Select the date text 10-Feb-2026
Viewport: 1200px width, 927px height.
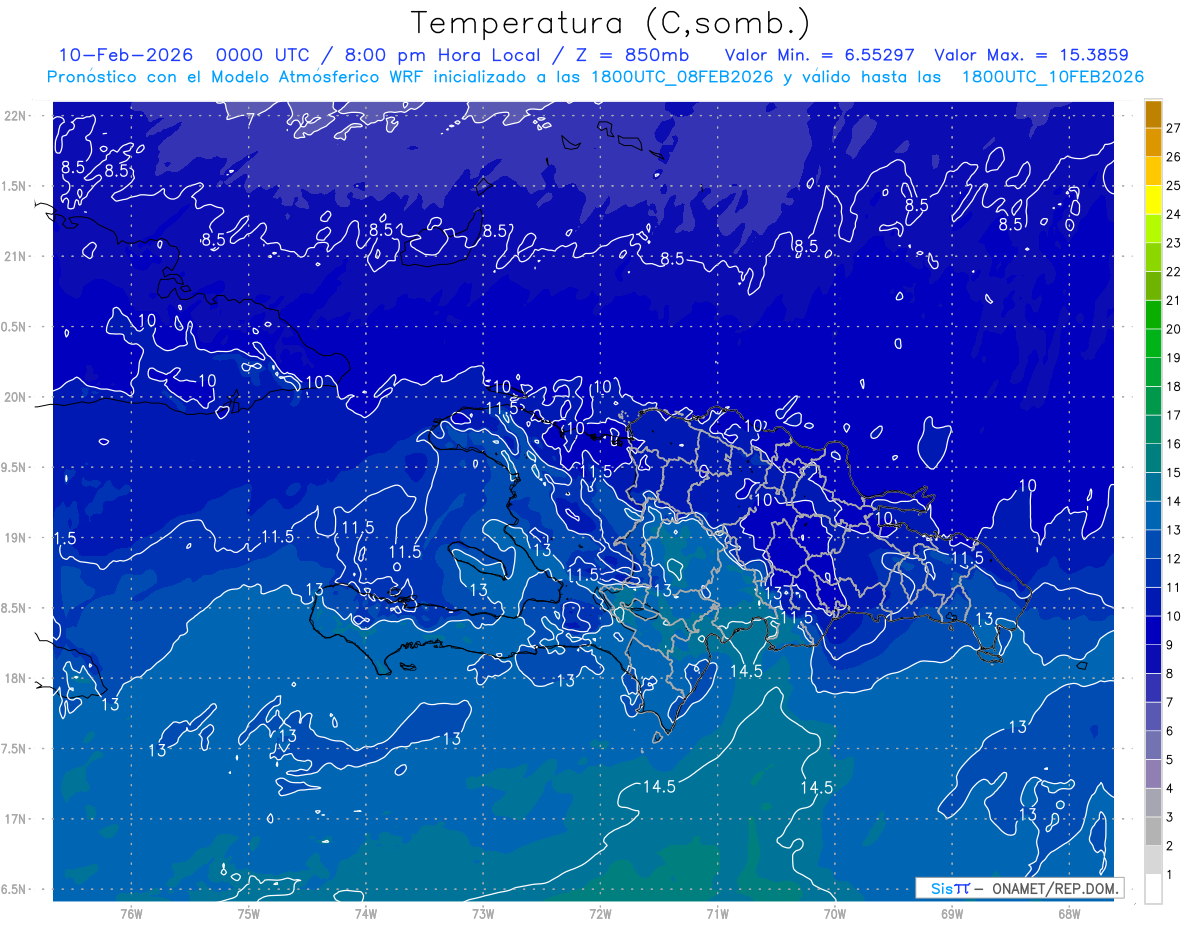pos(126,56)
